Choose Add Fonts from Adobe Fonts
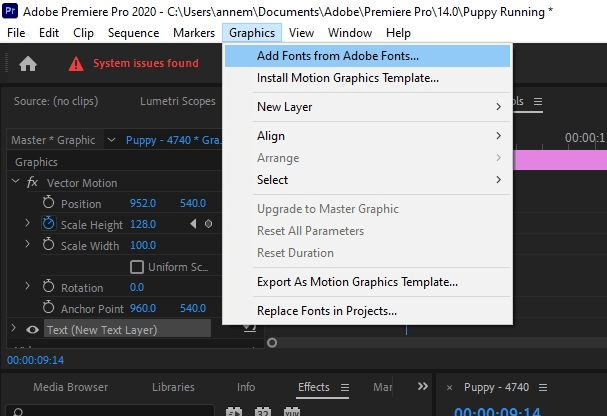 click(x=367, y=56)
